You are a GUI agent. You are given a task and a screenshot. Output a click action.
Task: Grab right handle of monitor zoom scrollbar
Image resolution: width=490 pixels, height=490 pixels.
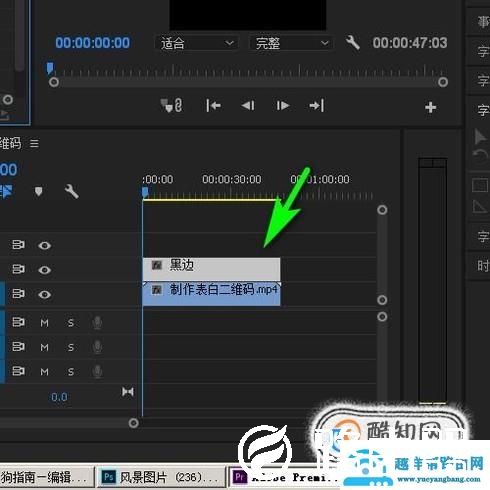click(x=443, y=82)
